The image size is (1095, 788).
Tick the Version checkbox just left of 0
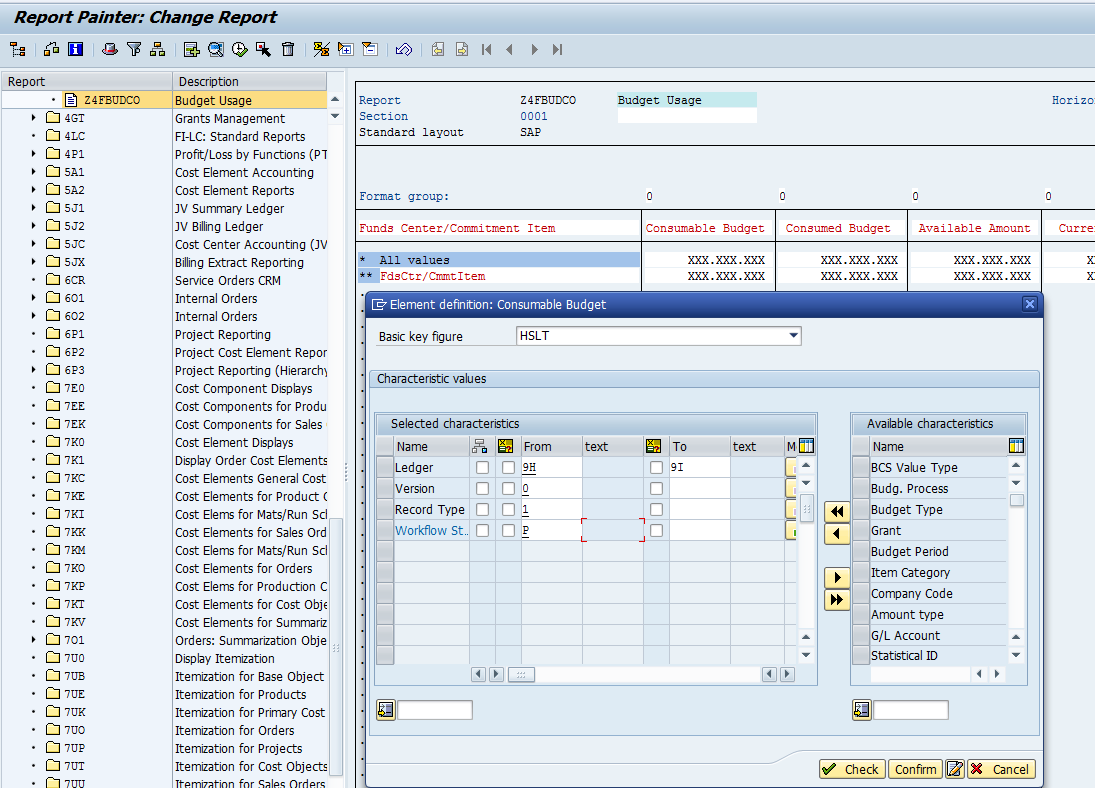508,489
